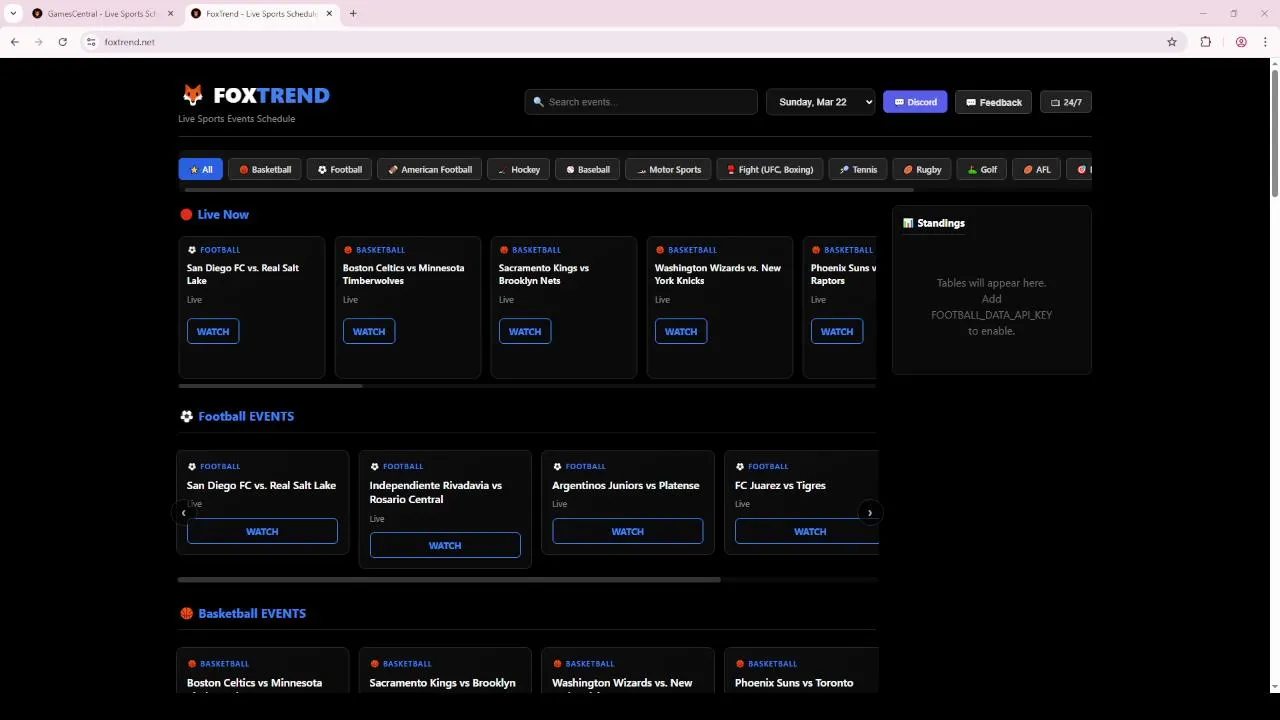Open the Discord link button
The height and width of the screenshot is (720, 1280).
(x=915, y=102)
